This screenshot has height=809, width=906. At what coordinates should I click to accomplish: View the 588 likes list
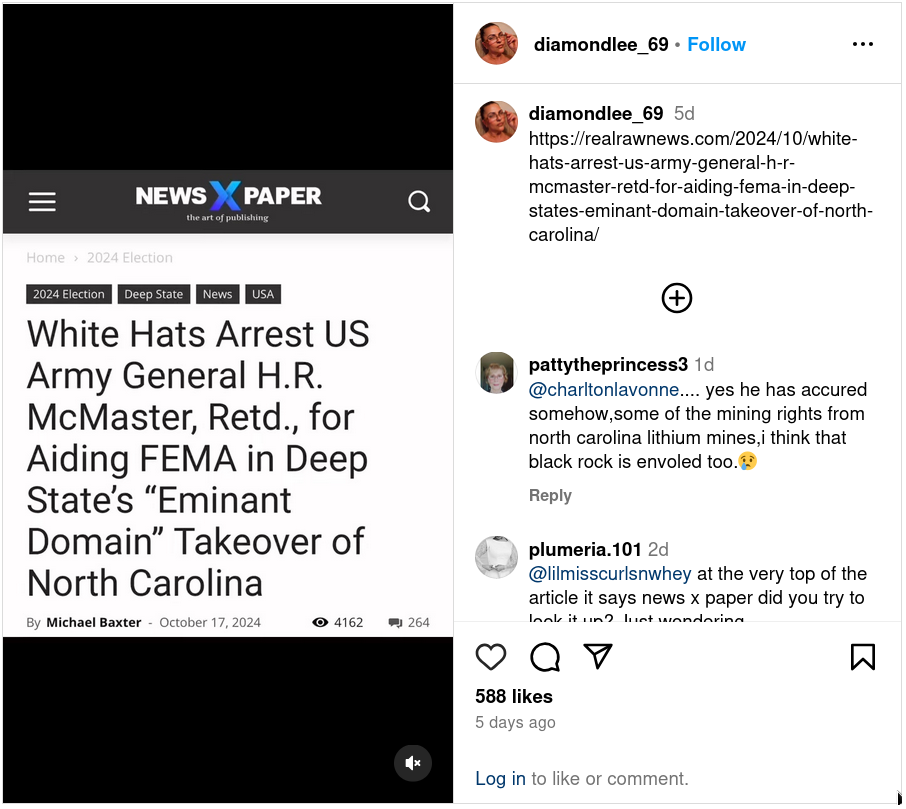click(x=514, y=696)
